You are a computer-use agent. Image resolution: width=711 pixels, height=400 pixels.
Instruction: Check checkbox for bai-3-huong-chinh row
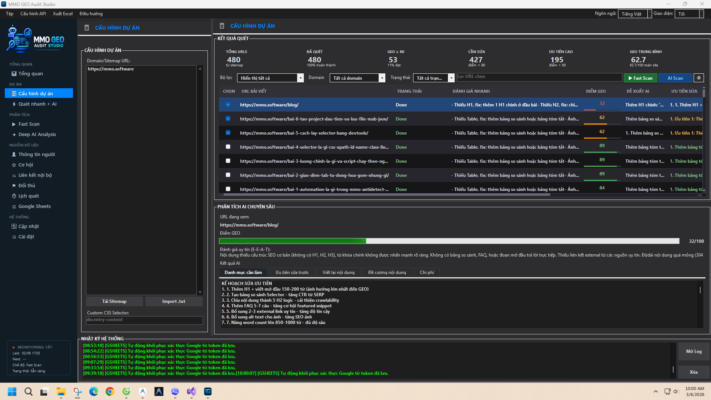point(228,161)
